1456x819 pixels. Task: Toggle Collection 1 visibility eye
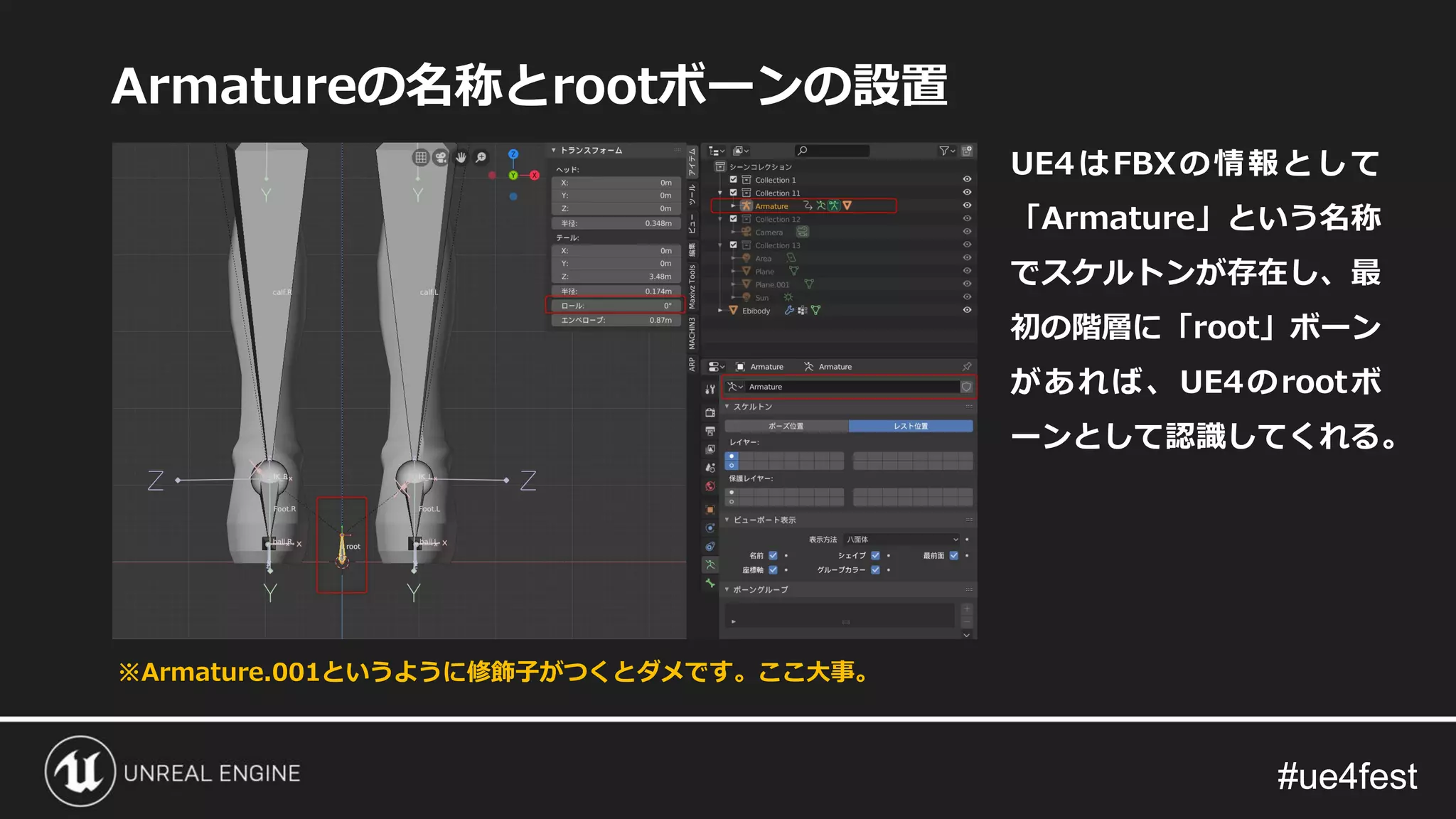tap(967, 179)
